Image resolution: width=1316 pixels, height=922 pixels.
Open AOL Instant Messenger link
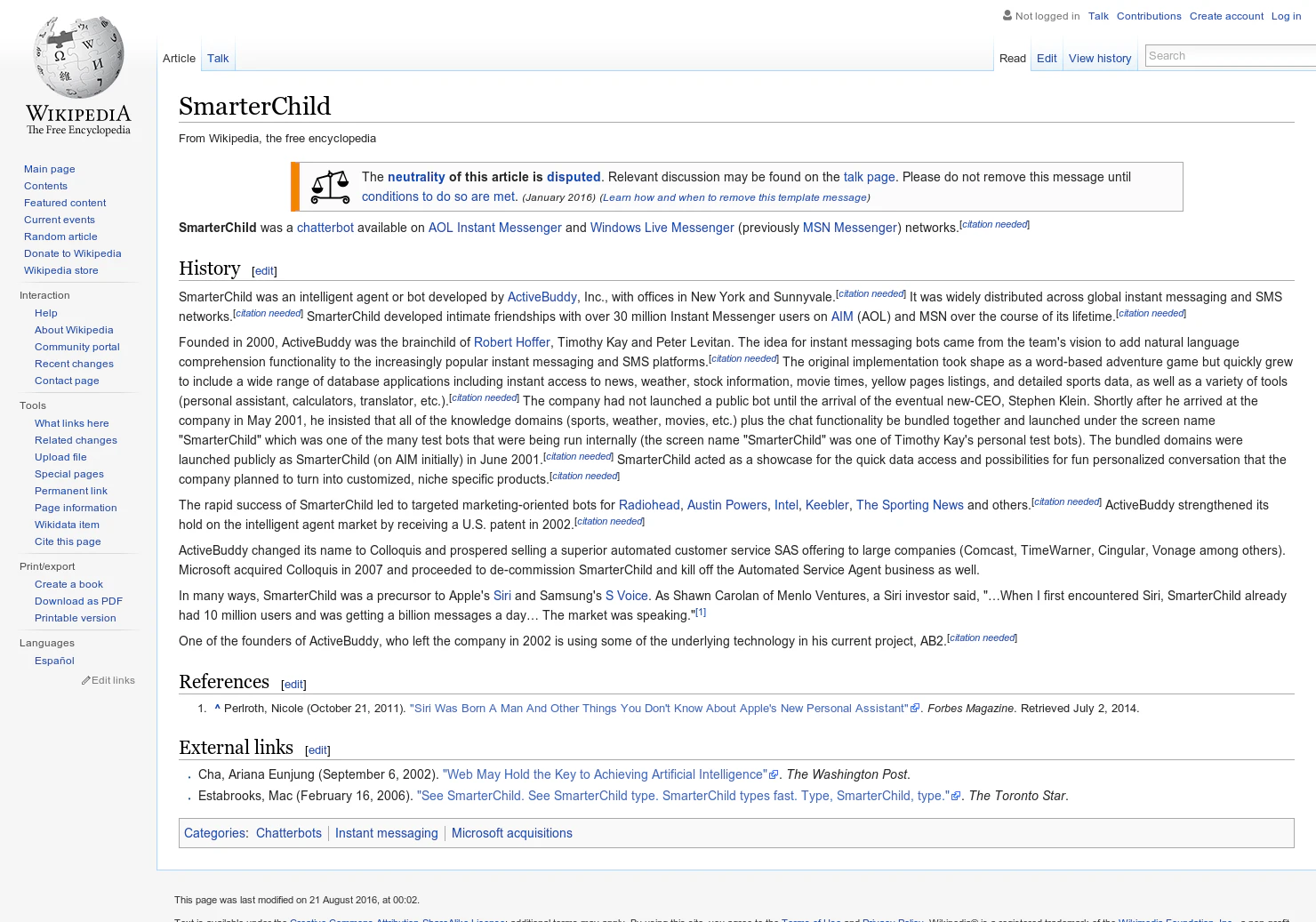point(495,228)
